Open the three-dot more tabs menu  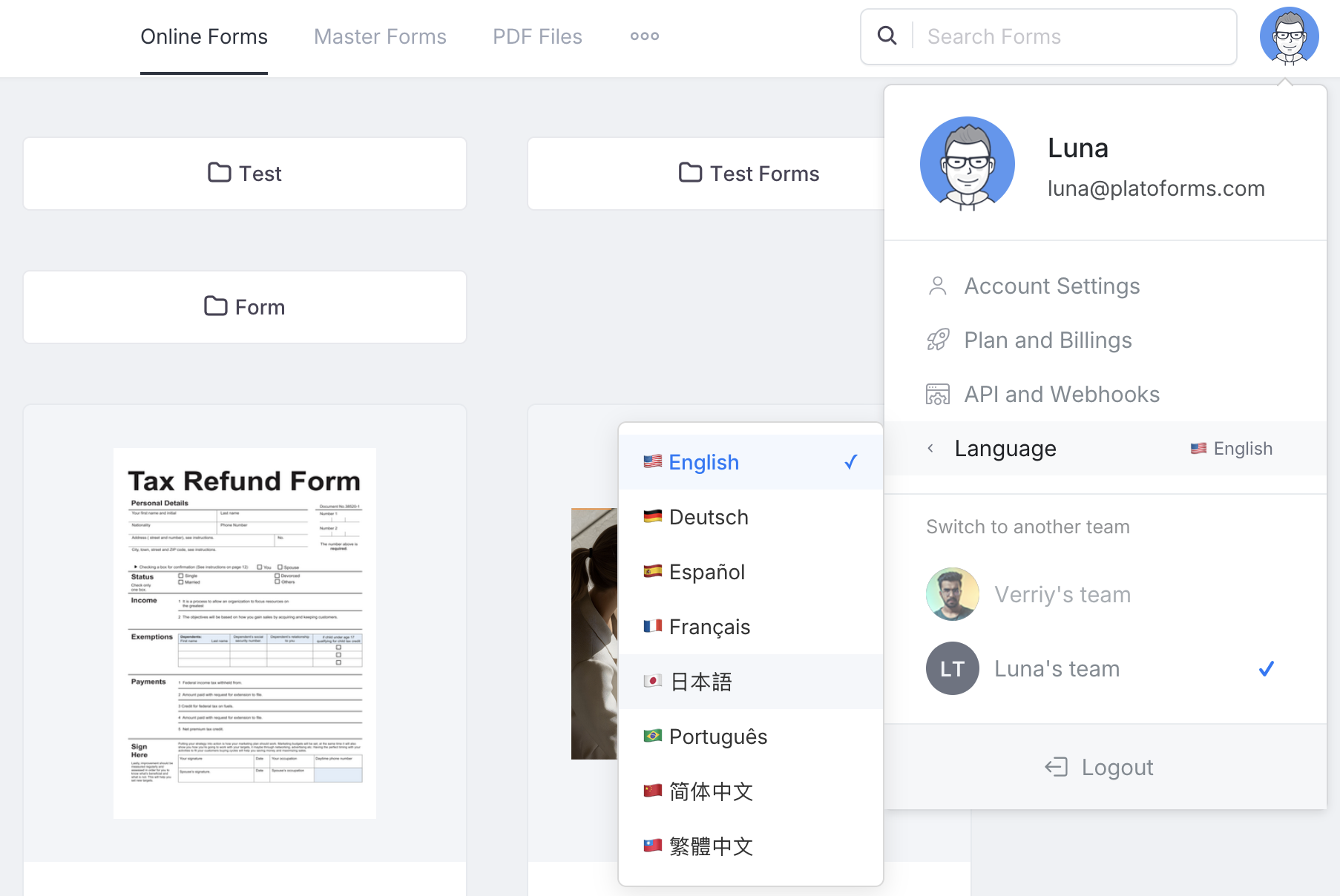(x=644, y=36)
